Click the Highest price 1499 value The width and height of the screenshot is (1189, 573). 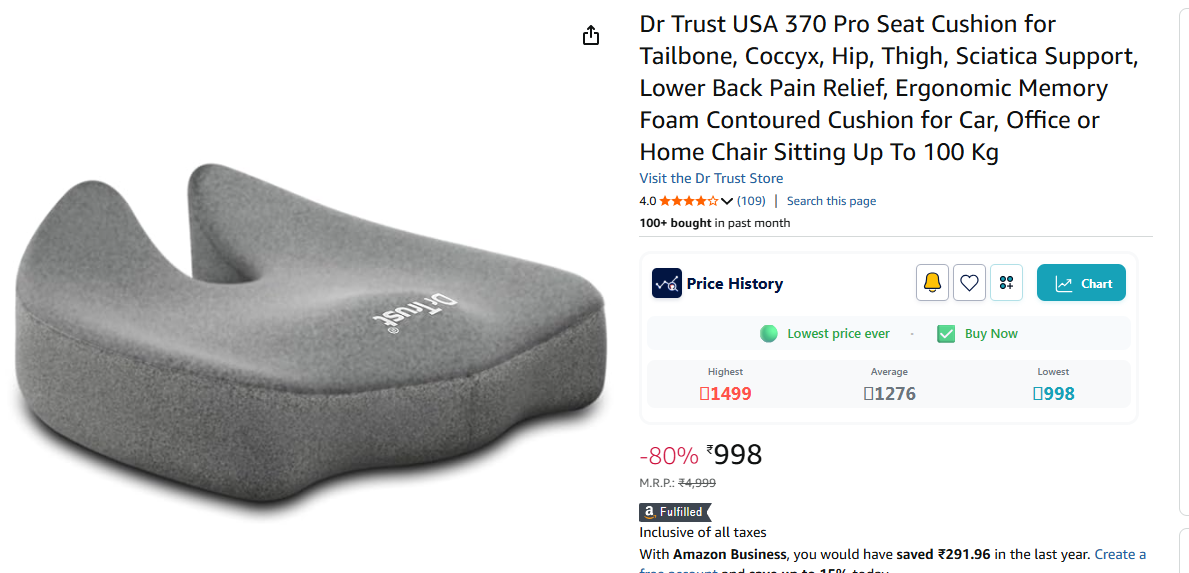coord(726,394)
